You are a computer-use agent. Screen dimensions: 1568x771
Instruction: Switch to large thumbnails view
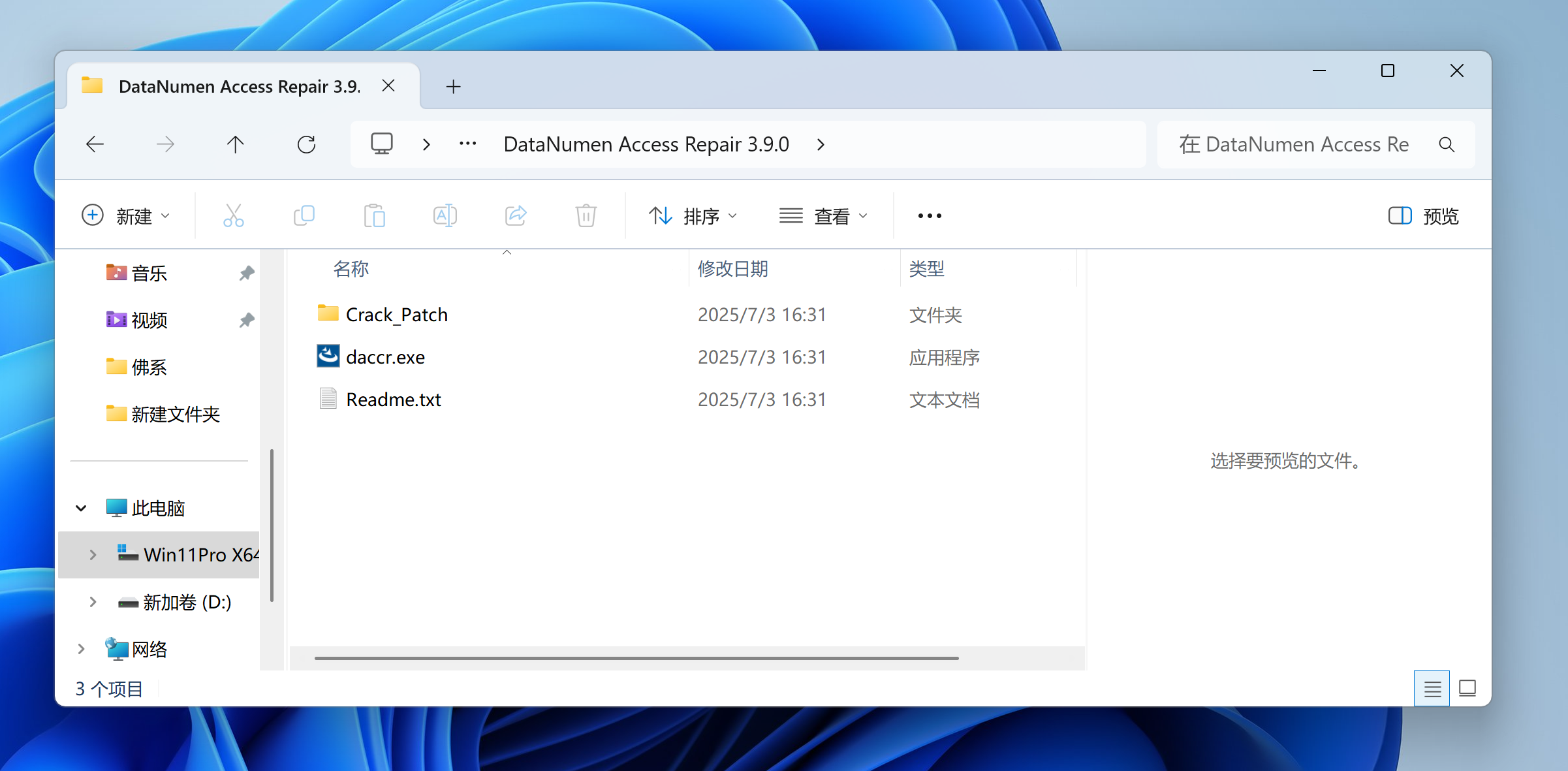(1467, 689)
